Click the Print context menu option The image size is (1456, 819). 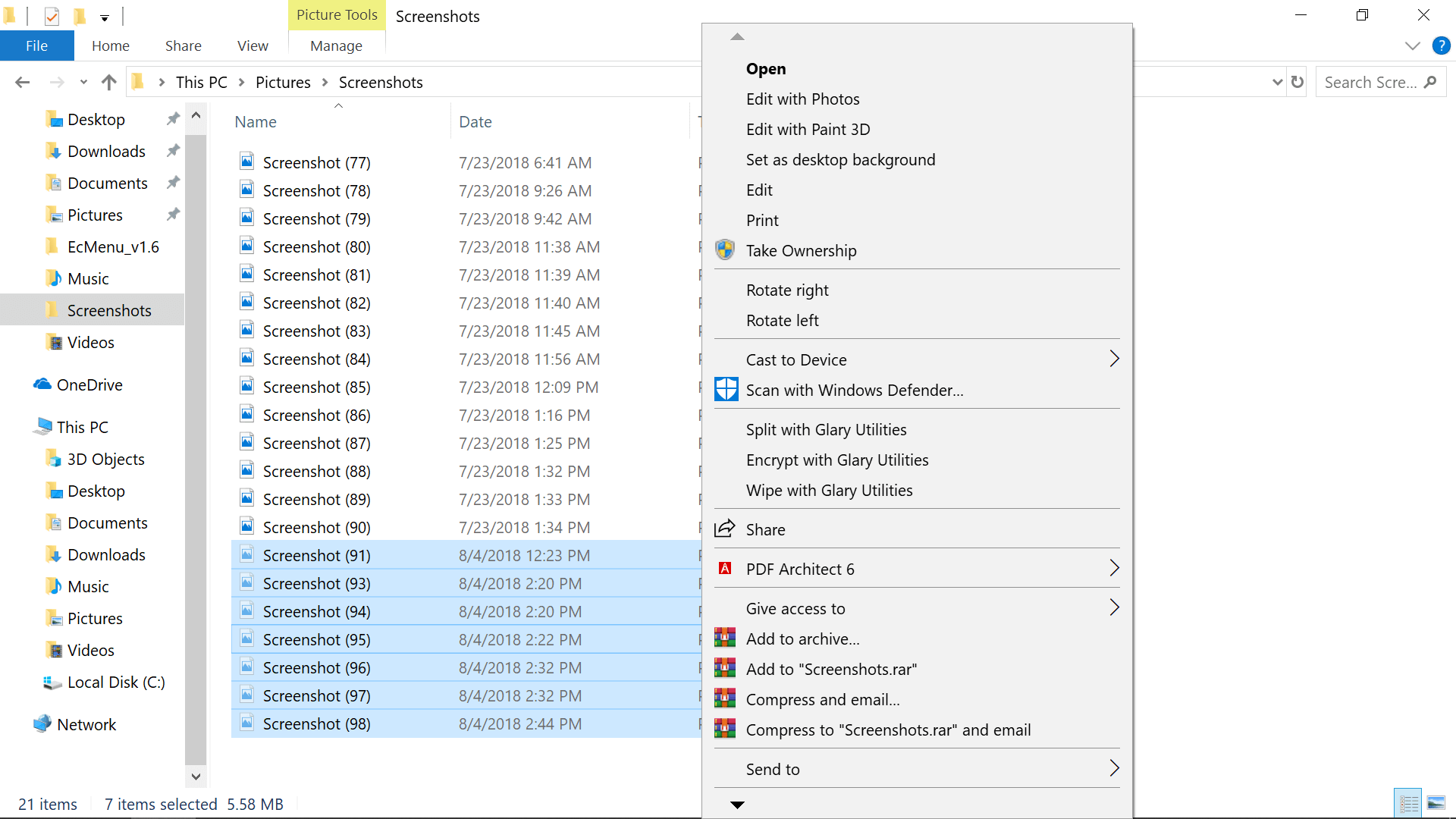coord(763,219)
